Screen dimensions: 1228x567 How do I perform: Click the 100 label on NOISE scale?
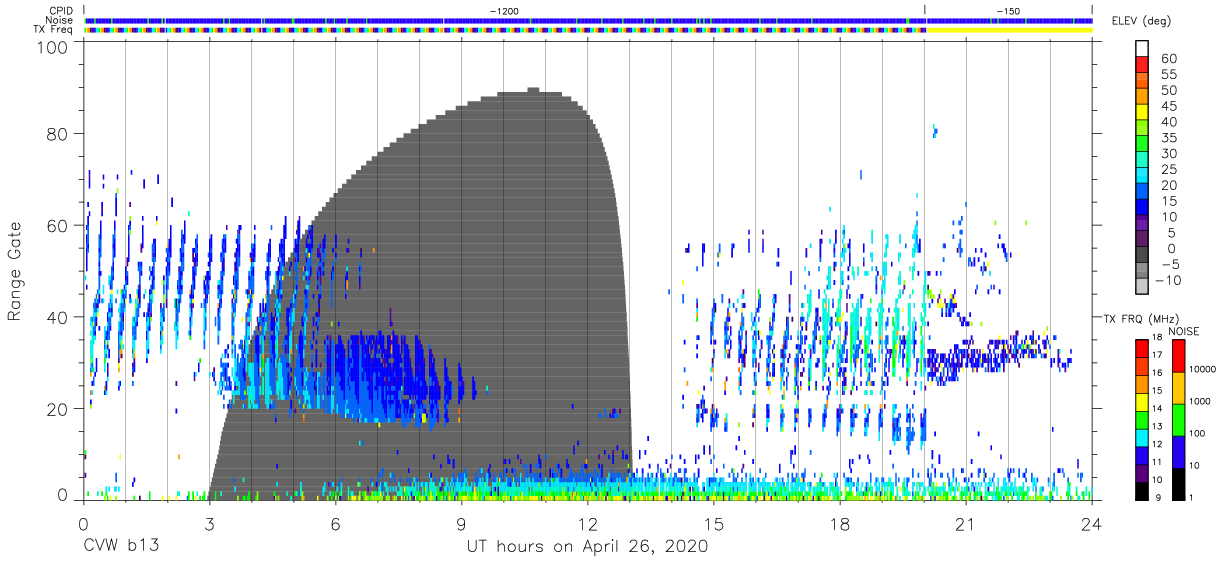(x=1198, y=433)
